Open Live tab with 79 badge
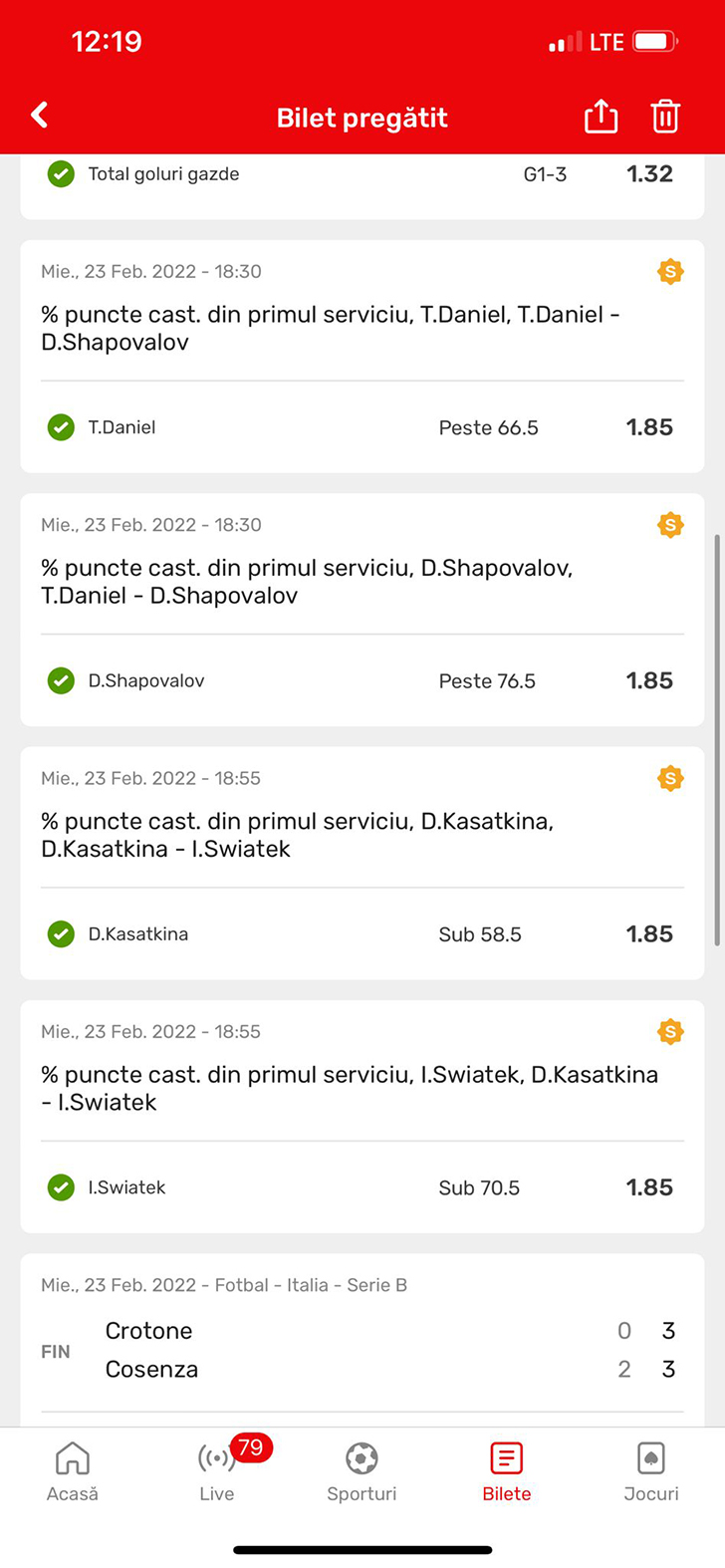The width and height of the screenshot is (725, 1568). point(217,1471)
